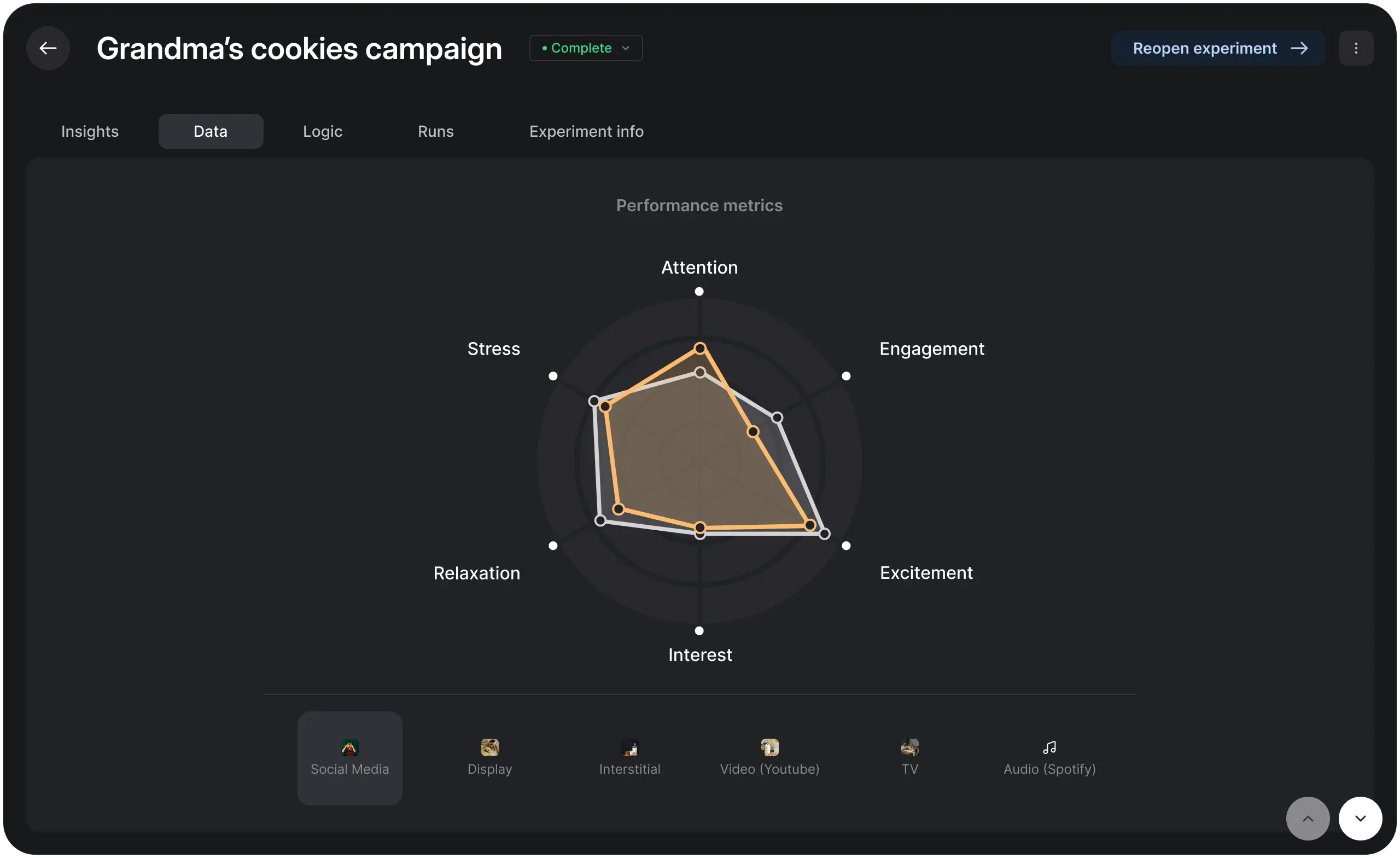Select the Video (Youtube) channel icon
The image size is (1400, 858).
[x=769, y=747]
